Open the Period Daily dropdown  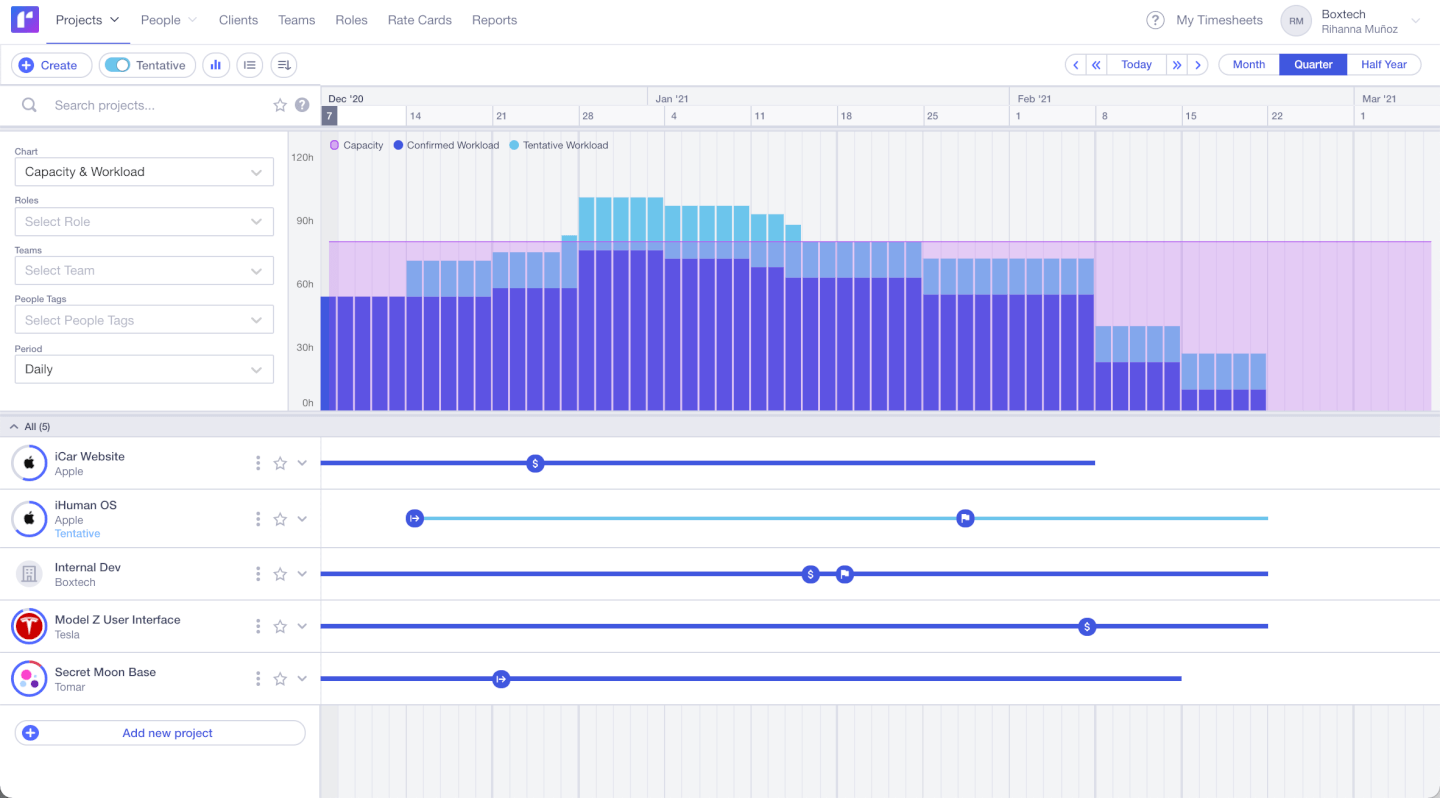tap(144, 369)
